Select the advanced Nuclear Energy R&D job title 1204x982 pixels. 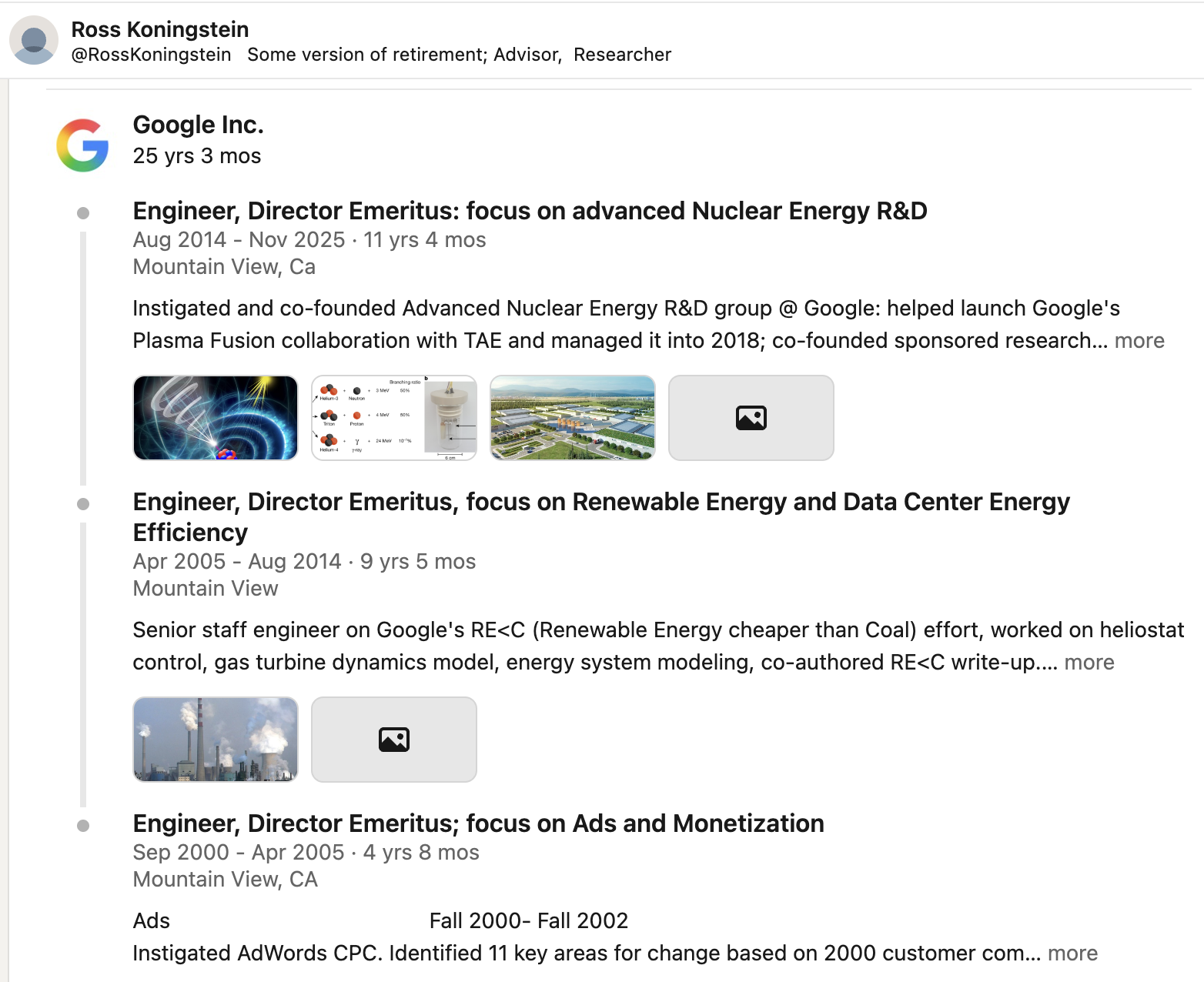click(530, 211)
